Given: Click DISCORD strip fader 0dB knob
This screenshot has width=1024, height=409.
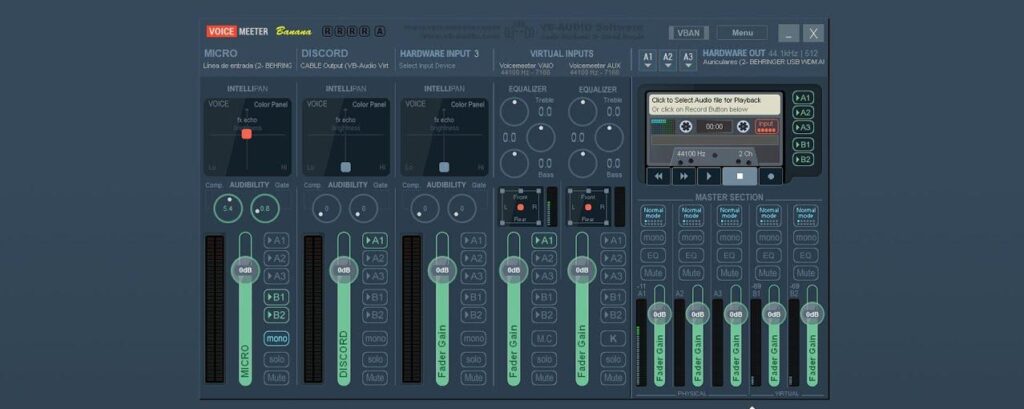Looking at the screenshot, I should tap(344, 270).
